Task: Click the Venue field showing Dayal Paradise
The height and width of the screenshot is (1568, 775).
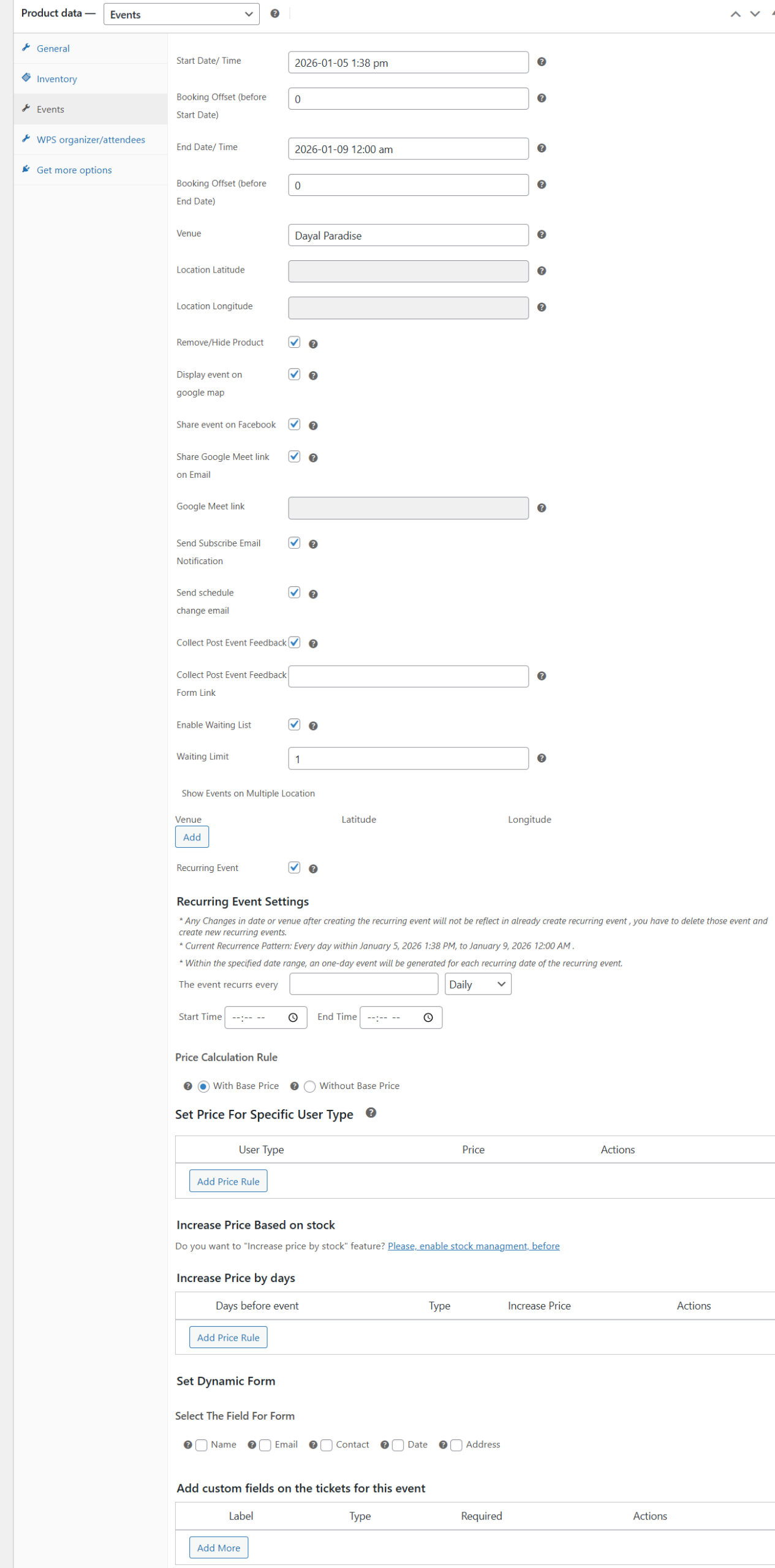Action: (x=408, y=235)
